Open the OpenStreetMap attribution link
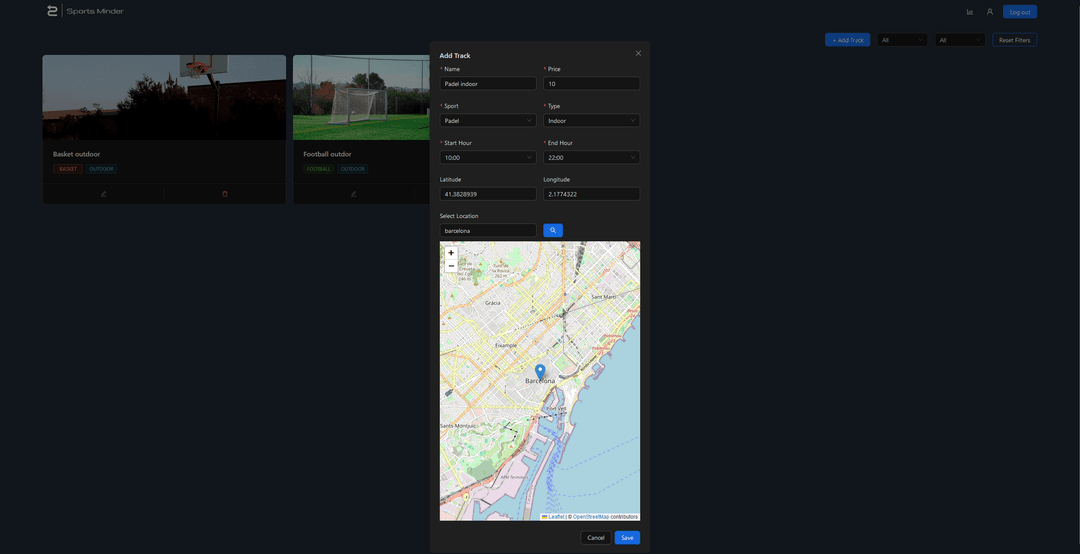The width and height of the screenshot is (1080, 554). [x=591, y=517]
